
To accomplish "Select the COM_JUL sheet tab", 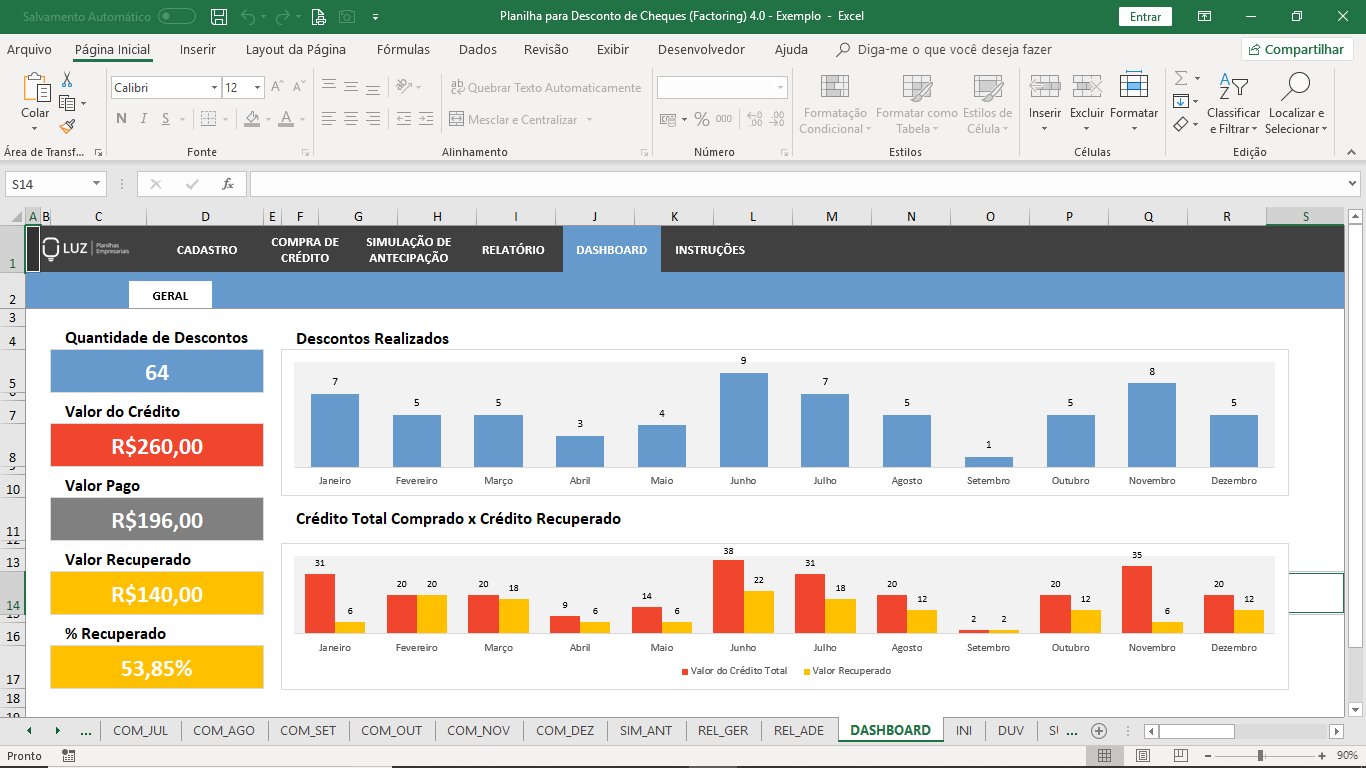I will [141, 730].
